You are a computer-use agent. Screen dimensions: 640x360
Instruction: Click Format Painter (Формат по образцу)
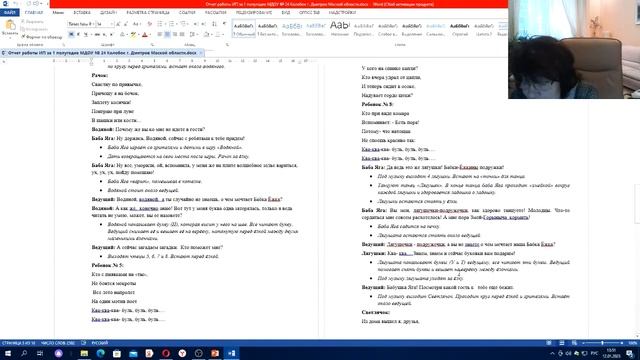(42, 37)
